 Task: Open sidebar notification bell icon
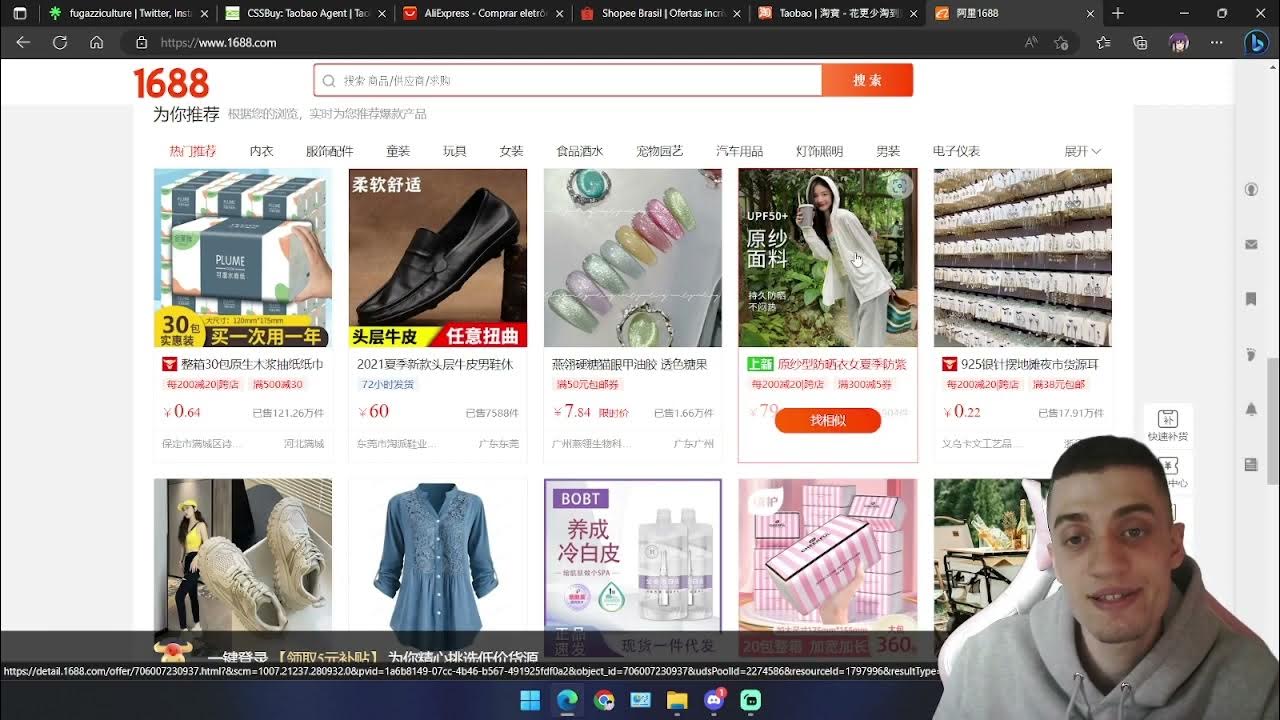(x=1251, y=409)
